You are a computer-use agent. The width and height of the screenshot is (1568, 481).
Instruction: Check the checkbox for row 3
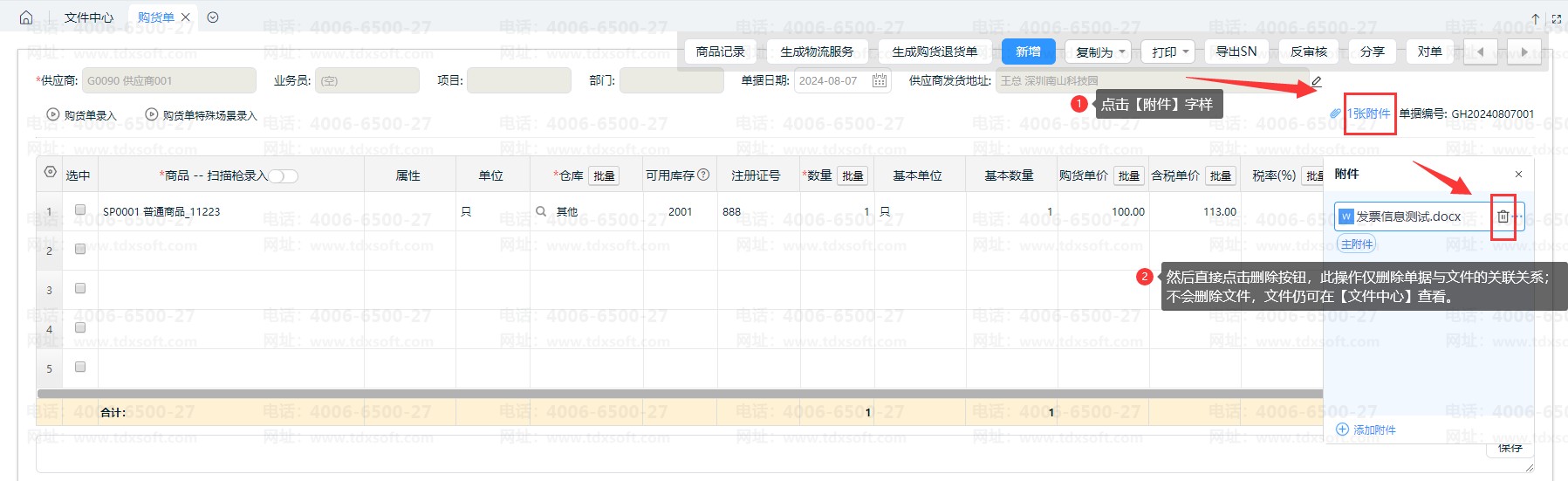[x=80, y=288]
